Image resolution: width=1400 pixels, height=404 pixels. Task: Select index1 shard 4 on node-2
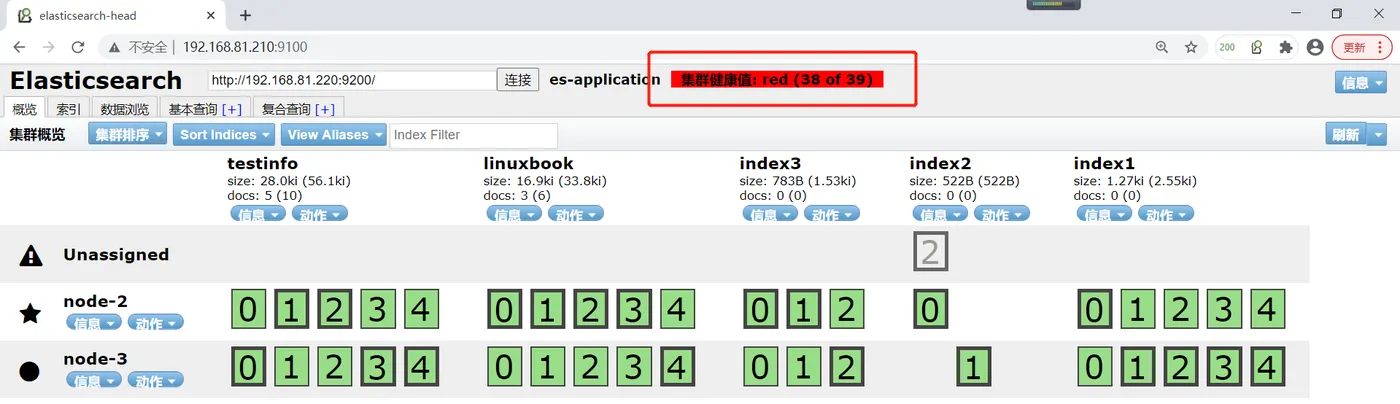(x=1266, y=310)
